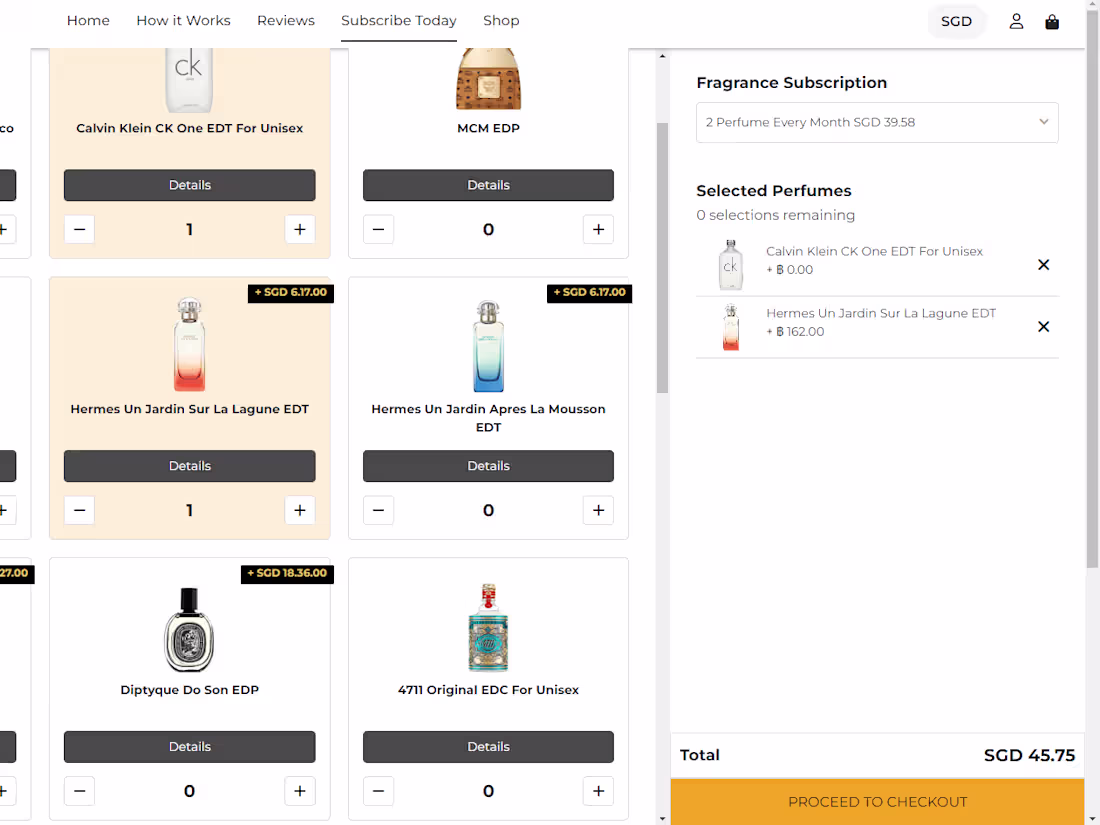Click the SGD 18.36 price badge on Diptyque

pos(287,573)
